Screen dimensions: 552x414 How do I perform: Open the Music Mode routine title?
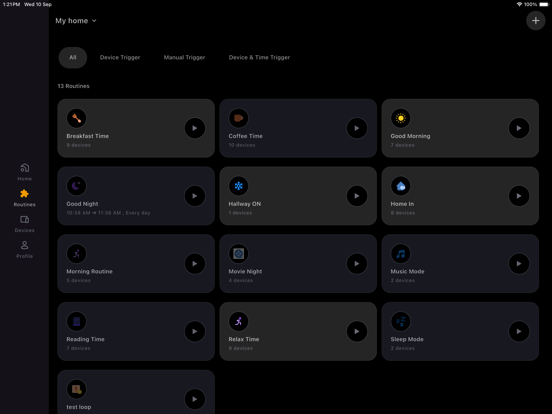pos(407,271)
